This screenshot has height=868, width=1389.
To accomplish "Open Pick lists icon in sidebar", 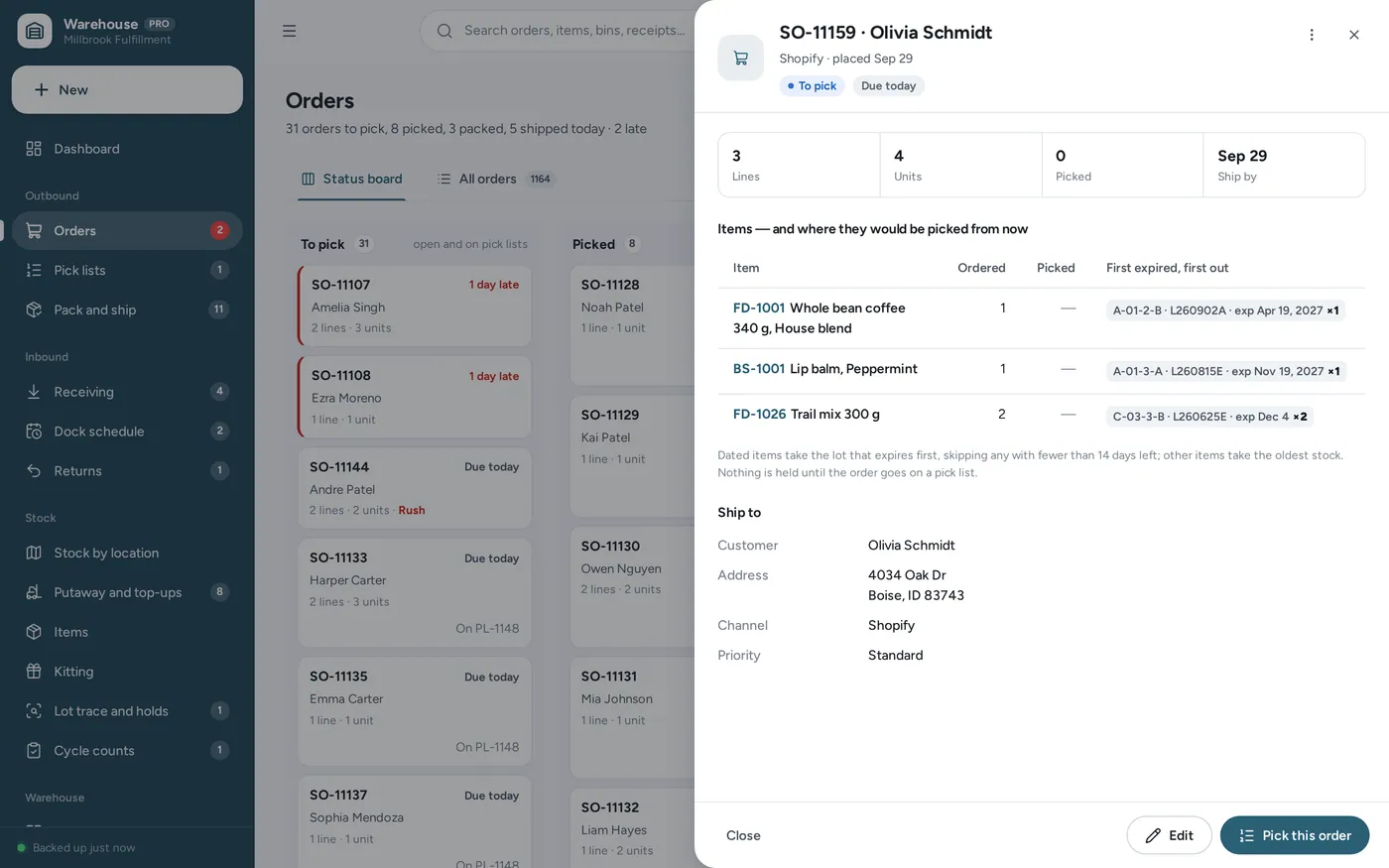I will 34,270.
